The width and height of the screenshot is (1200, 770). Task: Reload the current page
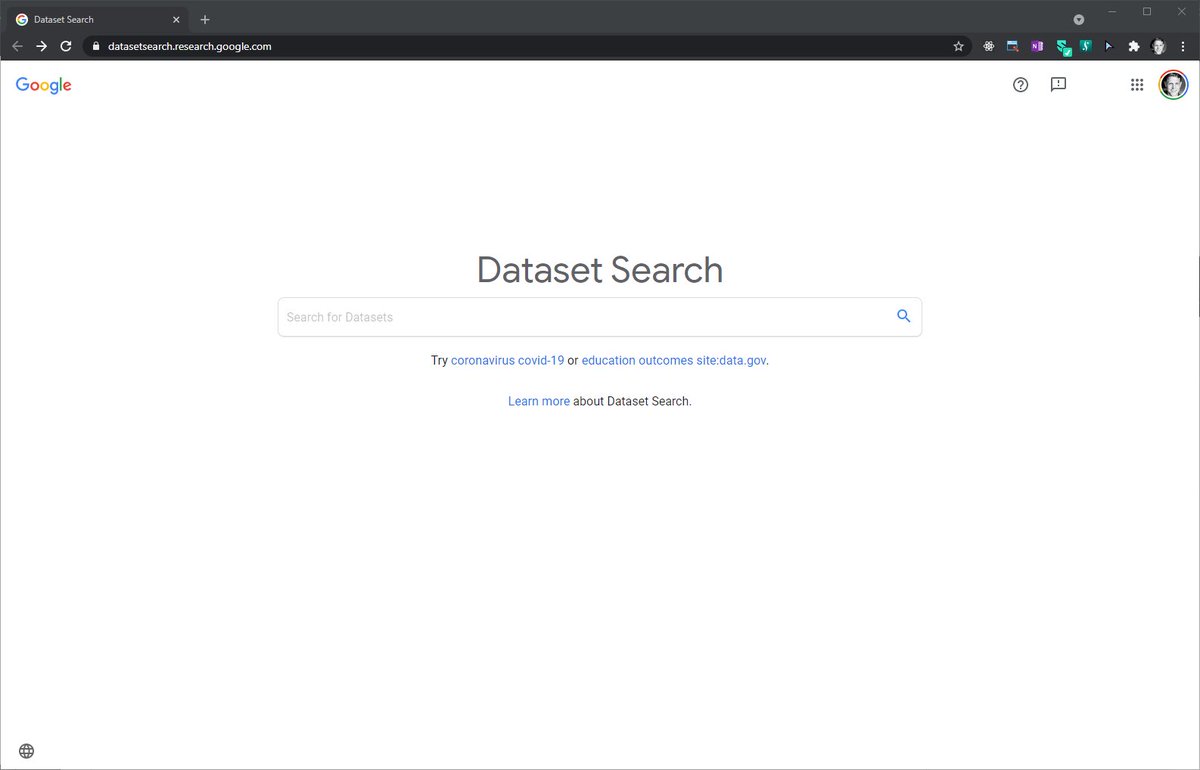(x=66, y=46)
